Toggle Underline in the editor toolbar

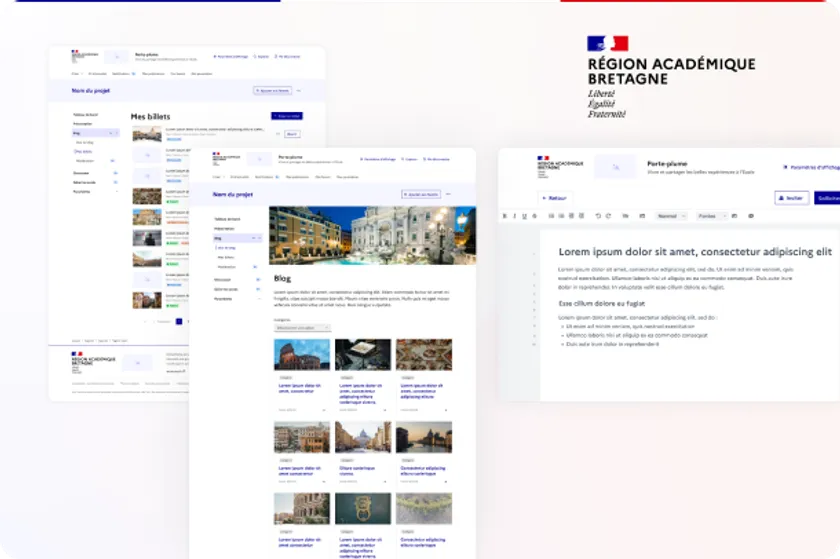(x=524, y=216)
